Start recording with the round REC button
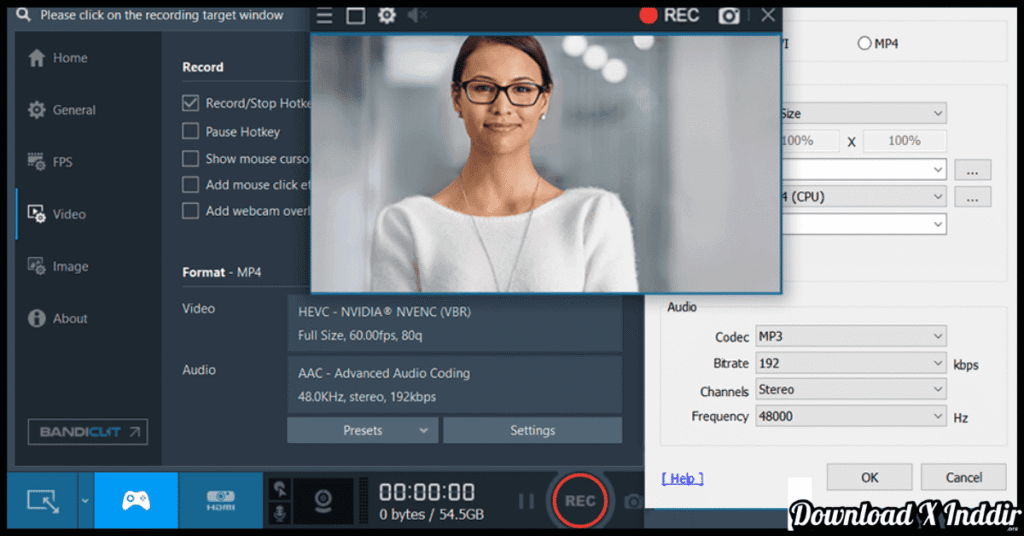The height and width of the screenshot is (536, 1024). [580, 501]
